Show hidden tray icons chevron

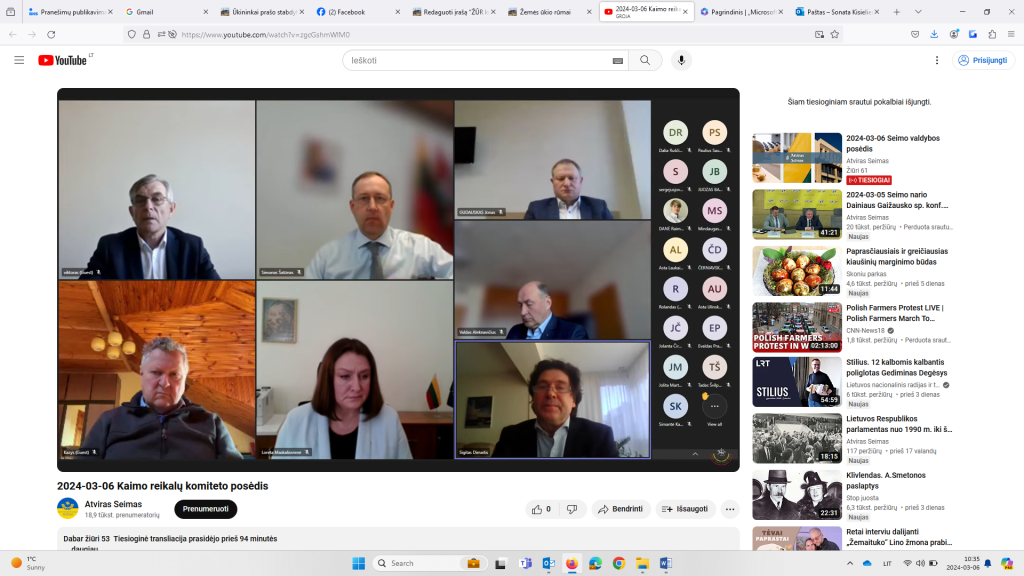[850, 563]
